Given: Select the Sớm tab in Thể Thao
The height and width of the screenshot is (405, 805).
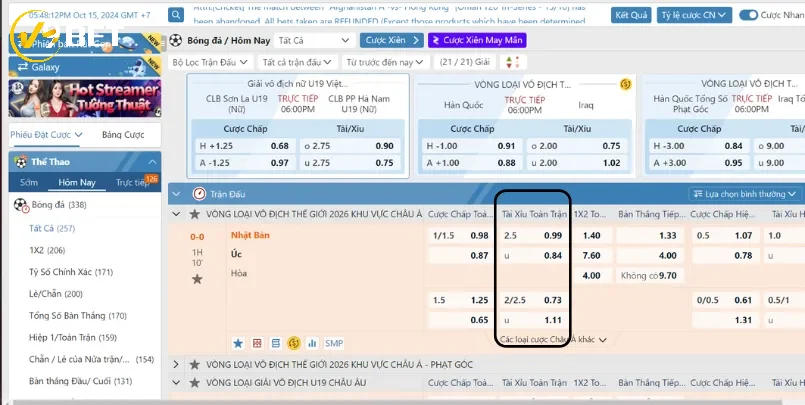Looking at the screenshot, I should coord(28,183).
